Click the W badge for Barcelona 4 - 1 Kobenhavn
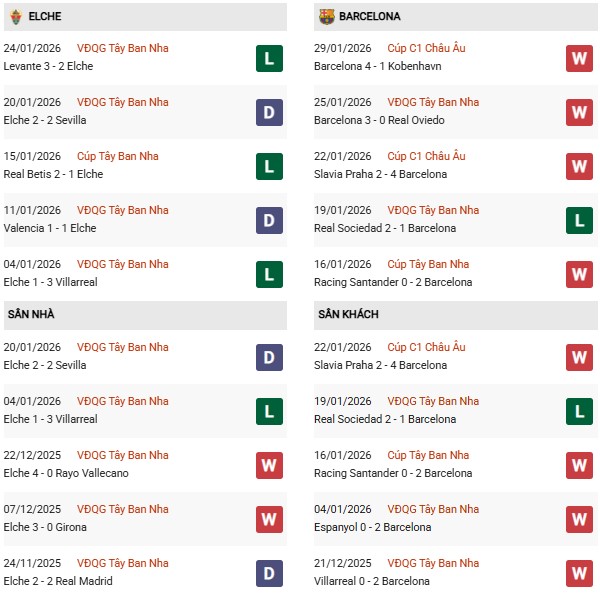 pos(579,58)
